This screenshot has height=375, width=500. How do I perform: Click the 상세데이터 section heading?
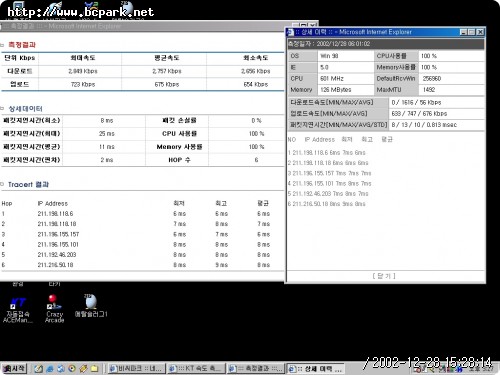tap(25, 109)
